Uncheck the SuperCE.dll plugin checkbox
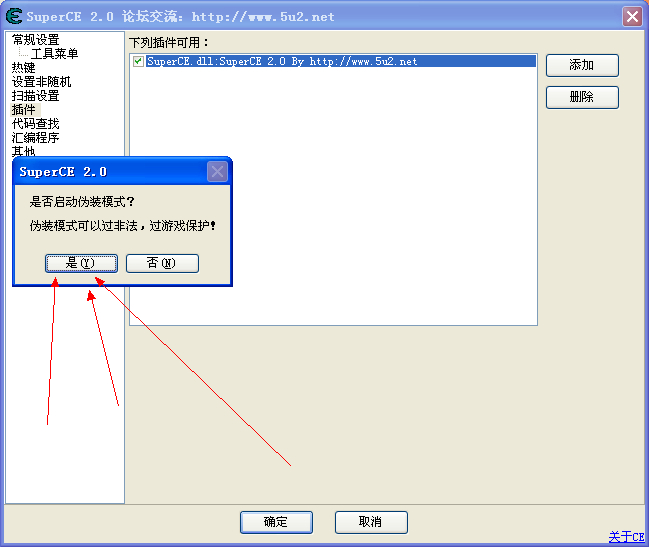This screenshot has height=547, width=649. click(138, 61)
